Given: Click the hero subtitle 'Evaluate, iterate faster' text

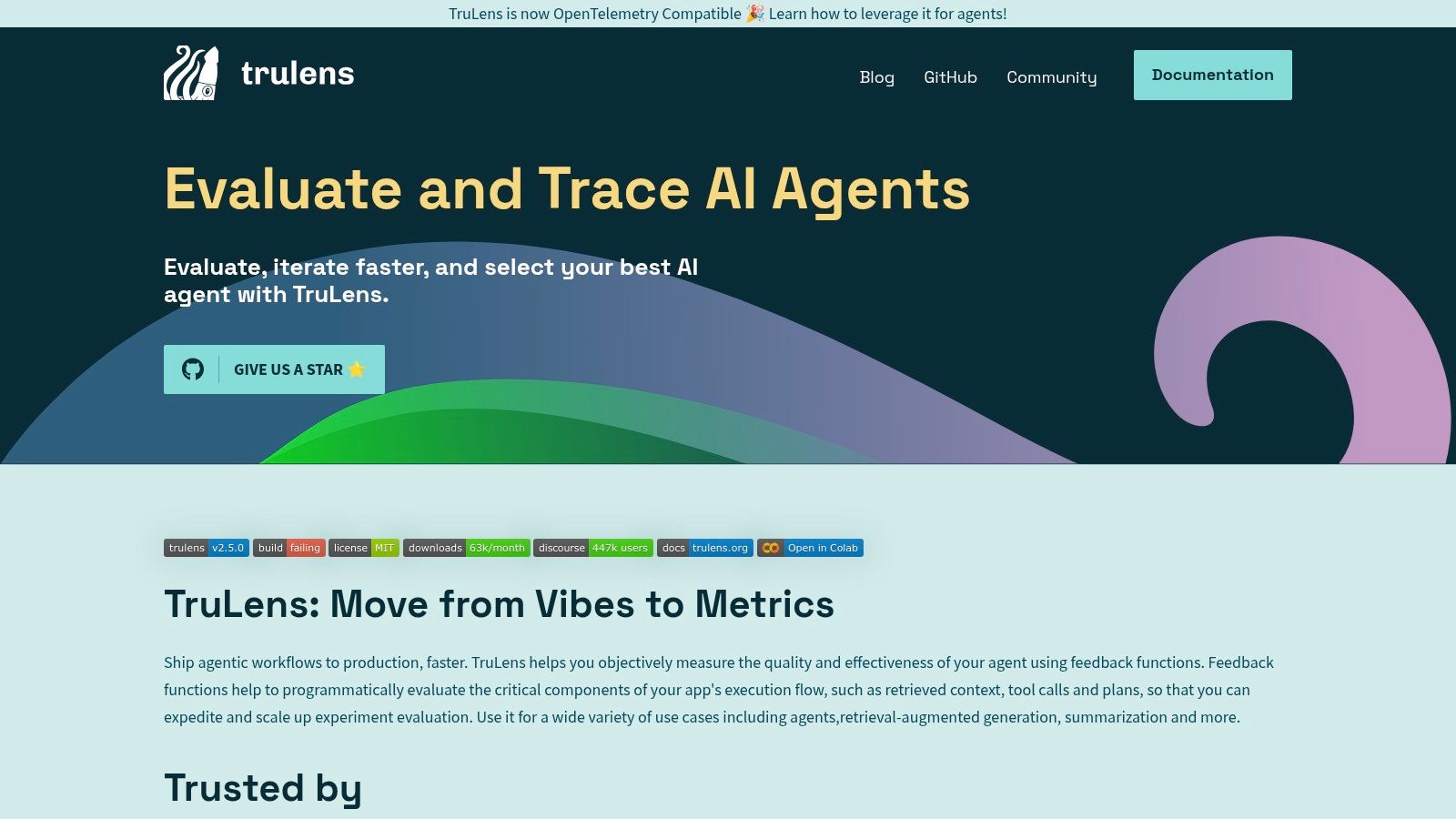Looking at the screenshot, I should 431,280.
